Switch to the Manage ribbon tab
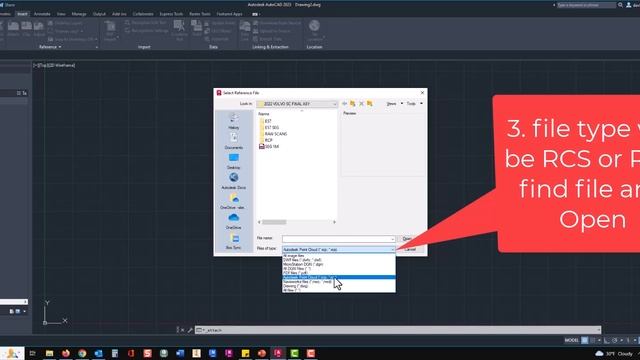This screenshot has width=640, height=360. click(79, 14)
